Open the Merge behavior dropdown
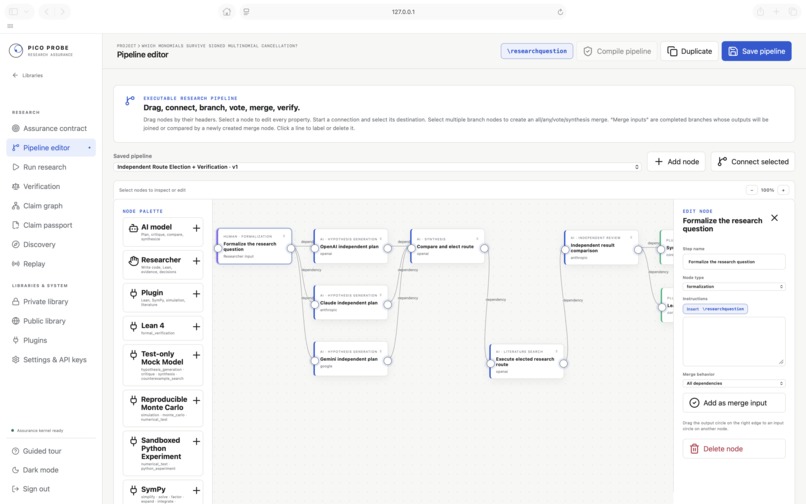The image size is (806, 504). point(734,383)
